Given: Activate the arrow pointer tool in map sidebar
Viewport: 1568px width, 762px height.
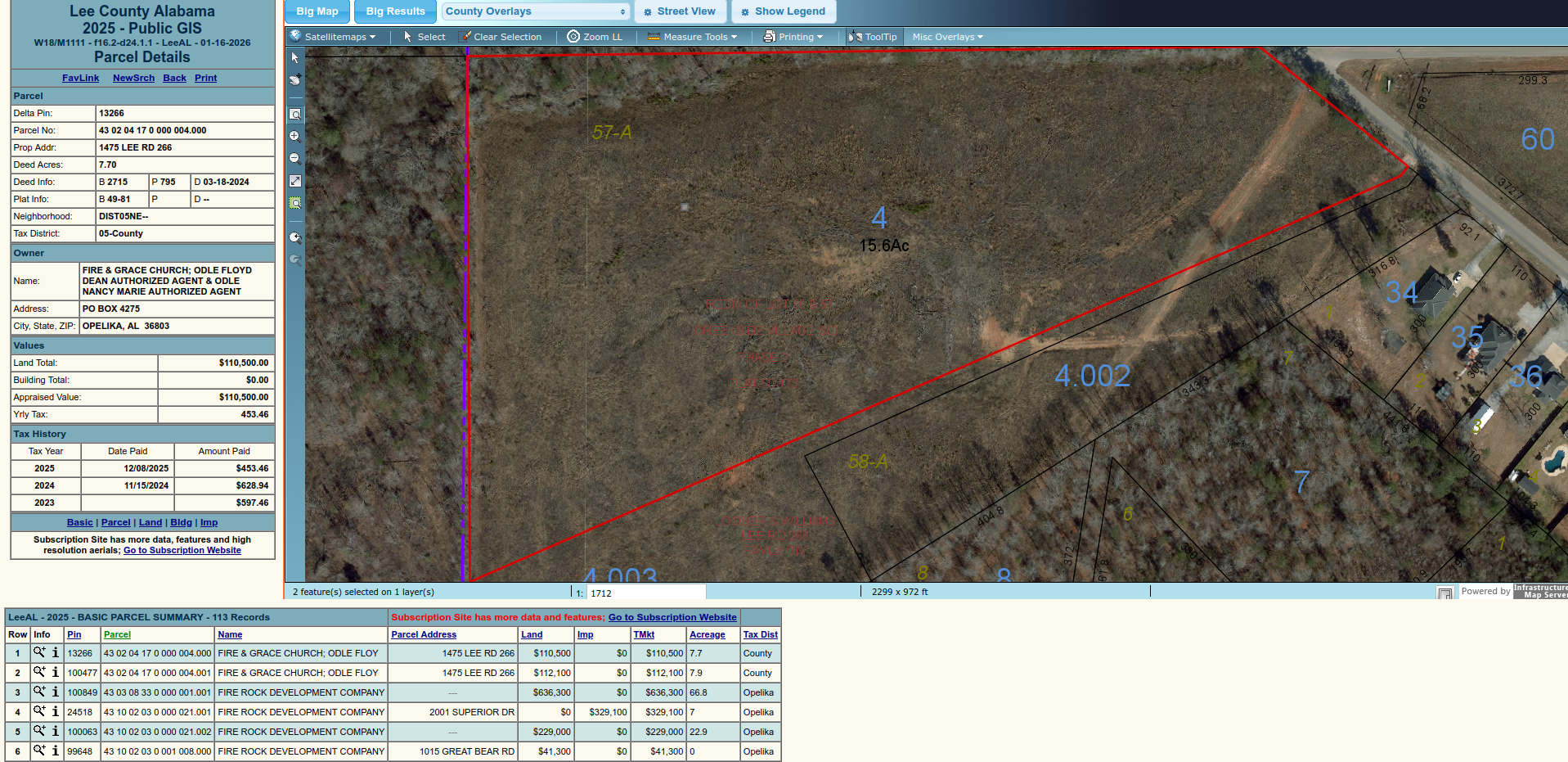Looking at the screenshot, I should point(295,58).
